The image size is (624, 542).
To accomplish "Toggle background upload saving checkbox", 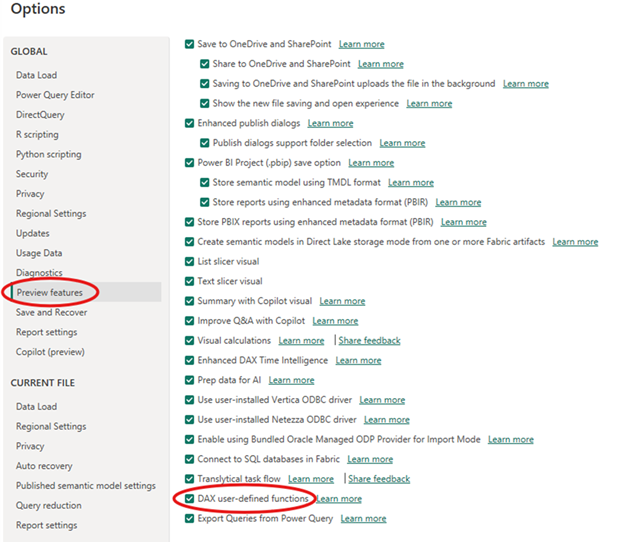I will [205, 84].
